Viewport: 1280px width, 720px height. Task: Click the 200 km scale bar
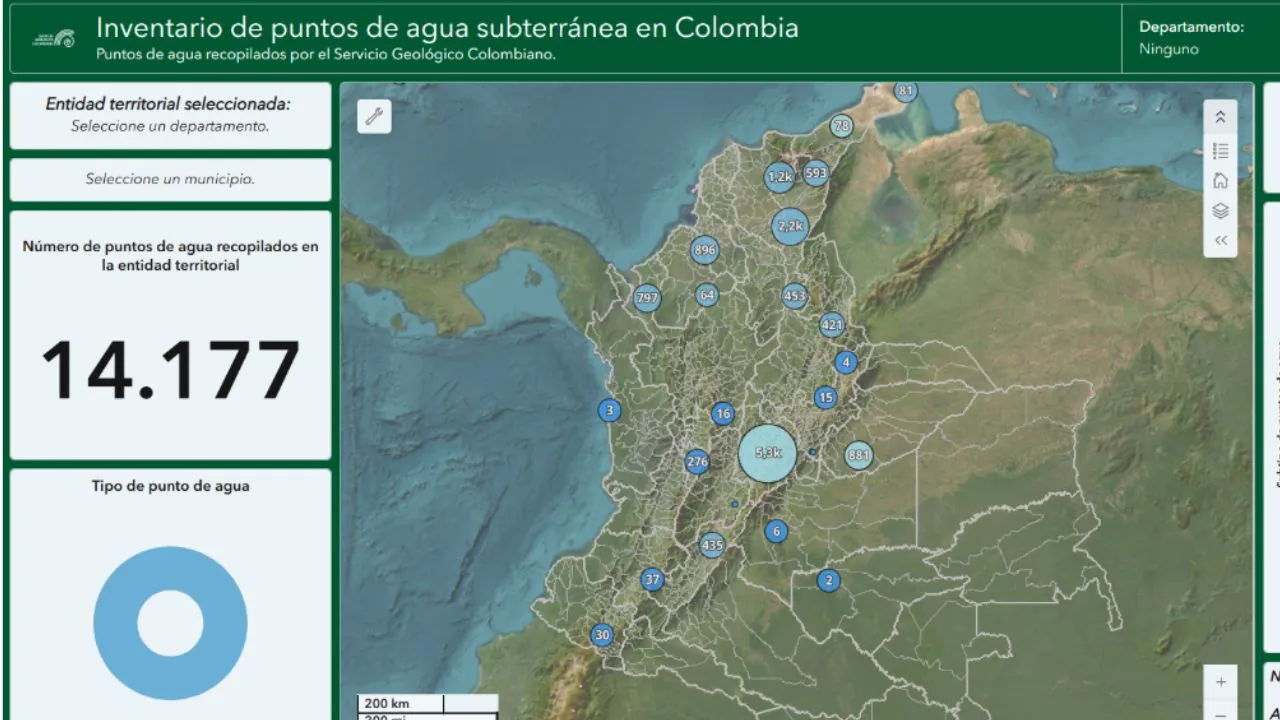(x=428, y=703)
